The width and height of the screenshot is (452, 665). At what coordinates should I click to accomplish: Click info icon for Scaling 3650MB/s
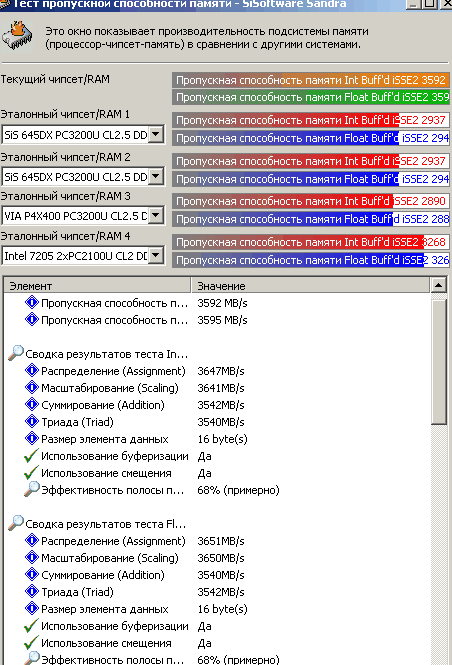(x=32, y=558)
